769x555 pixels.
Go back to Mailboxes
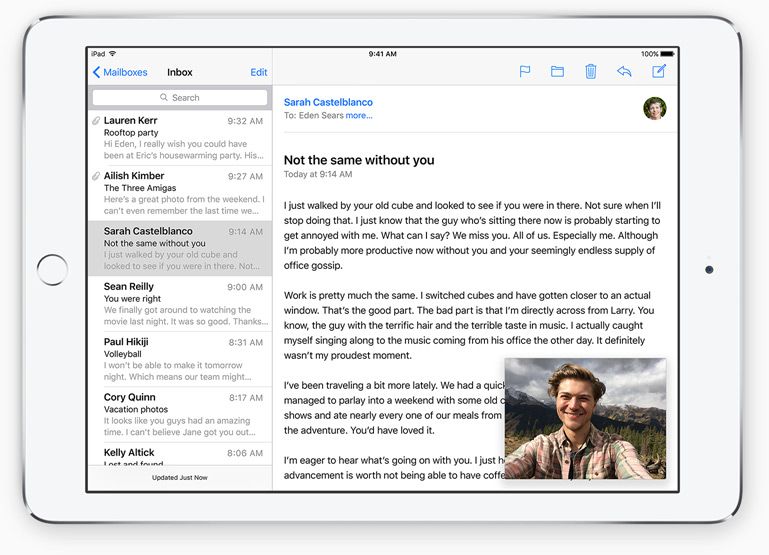point(120,72)
